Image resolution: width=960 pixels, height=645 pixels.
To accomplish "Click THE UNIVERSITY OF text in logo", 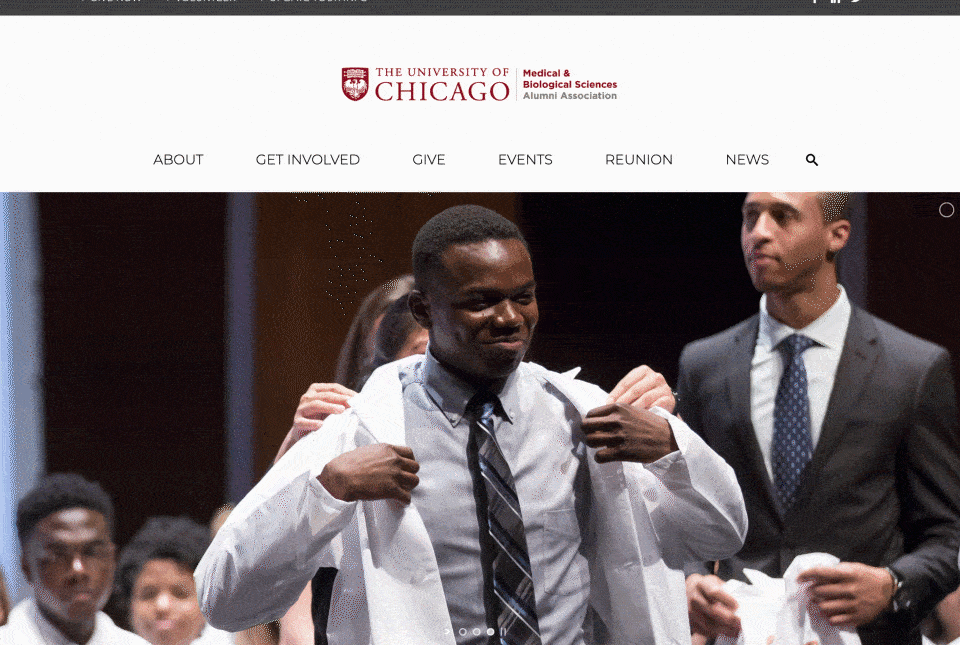I will pyautogui.click(x=441, y=72).
